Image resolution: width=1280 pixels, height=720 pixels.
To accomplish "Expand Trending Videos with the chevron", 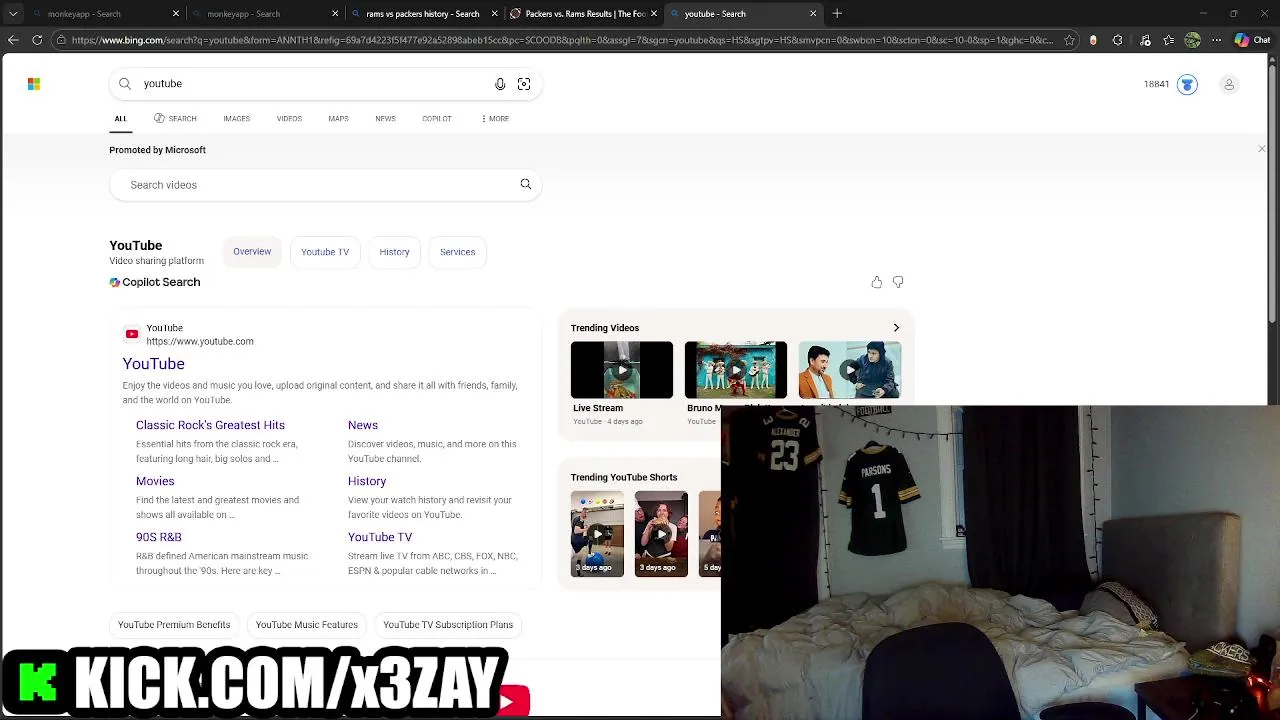I will 896,328.
